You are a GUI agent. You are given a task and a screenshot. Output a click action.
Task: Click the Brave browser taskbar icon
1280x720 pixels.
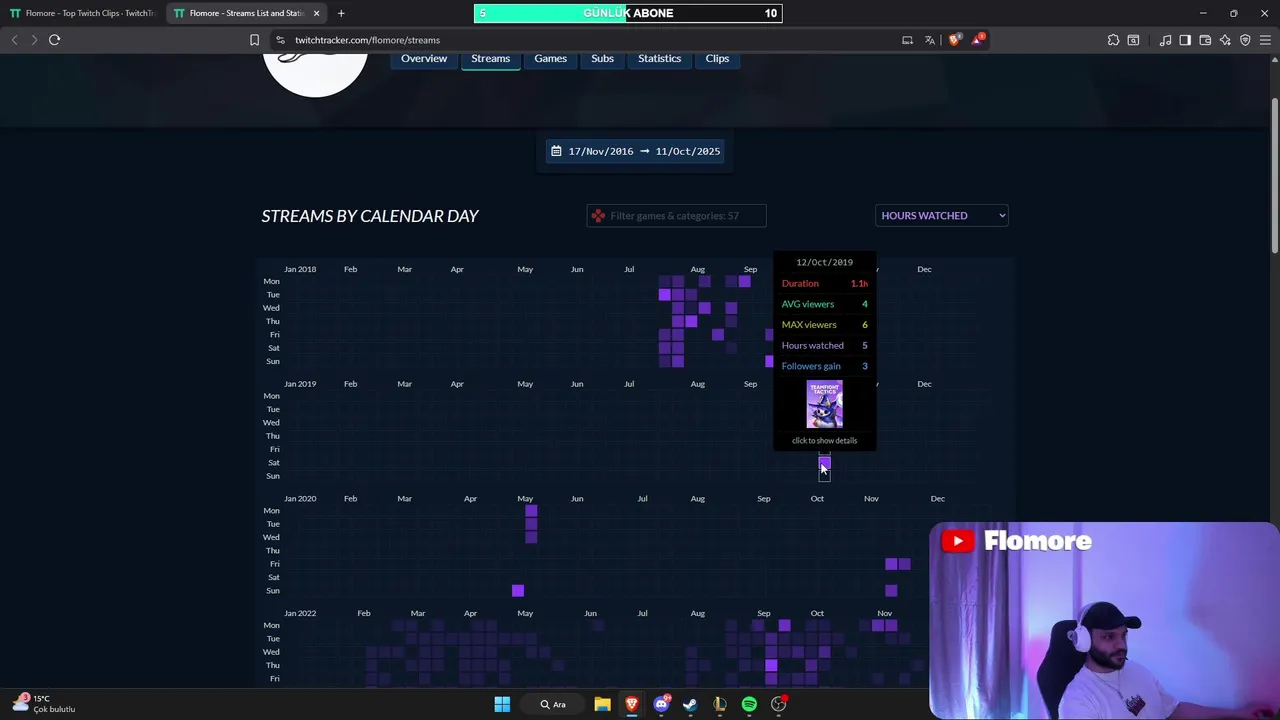click(632, 704)
